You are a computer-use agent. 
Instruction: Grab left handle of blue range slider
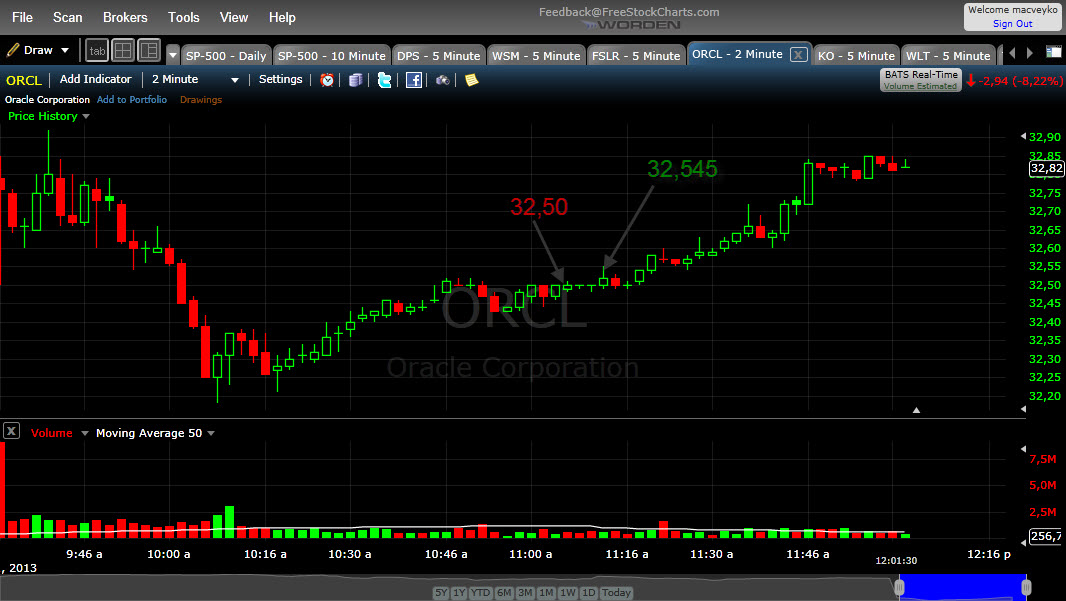(x=899, y=587)
